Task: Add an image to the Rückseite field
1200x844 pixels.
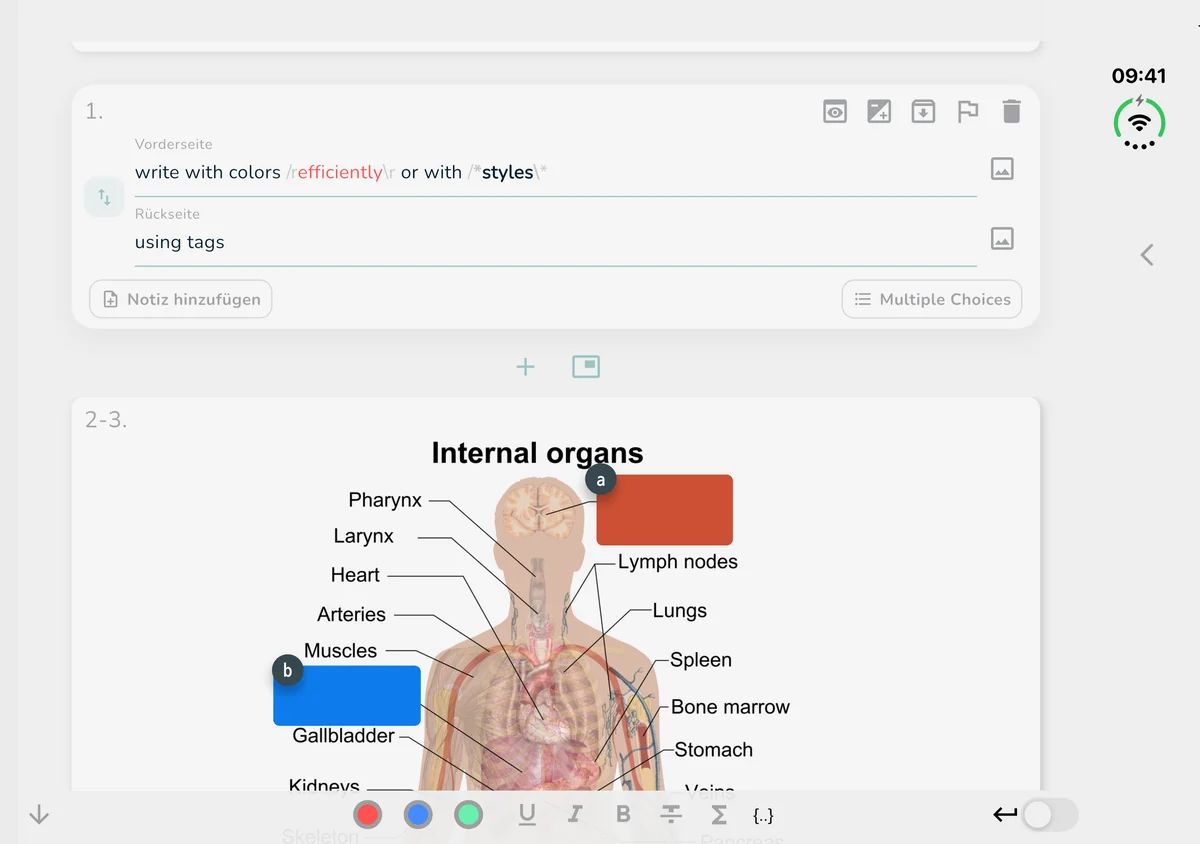Action: (1002, 238)
